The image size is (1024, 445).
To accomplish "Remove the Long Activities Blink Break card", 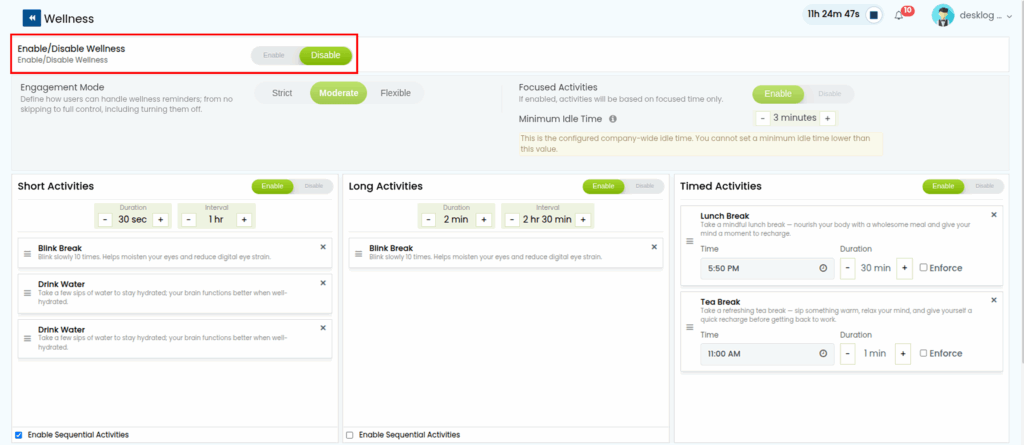I will pos(654,246).
